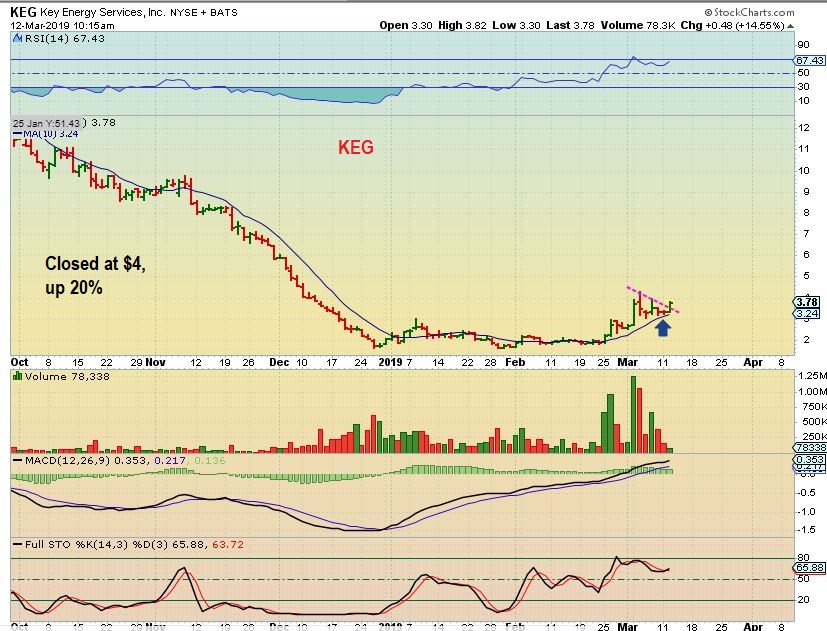Click the RSI(14) 67.43 legend label
The image size is (827, 631).
63,39
